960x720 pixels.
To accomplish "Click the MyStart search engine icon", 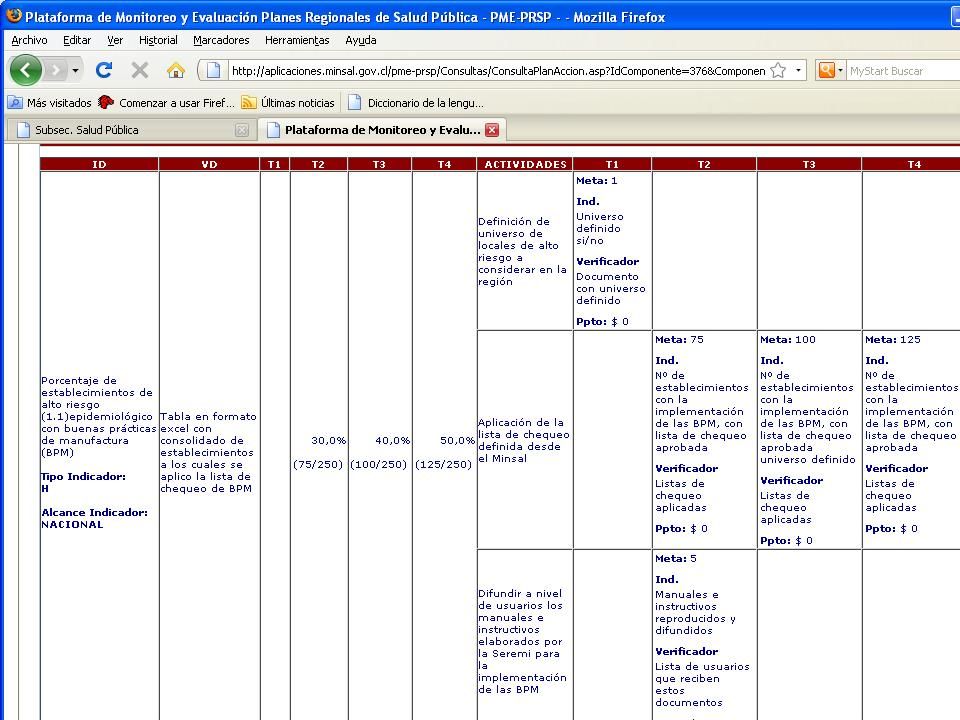I will (x=827, y=70).
